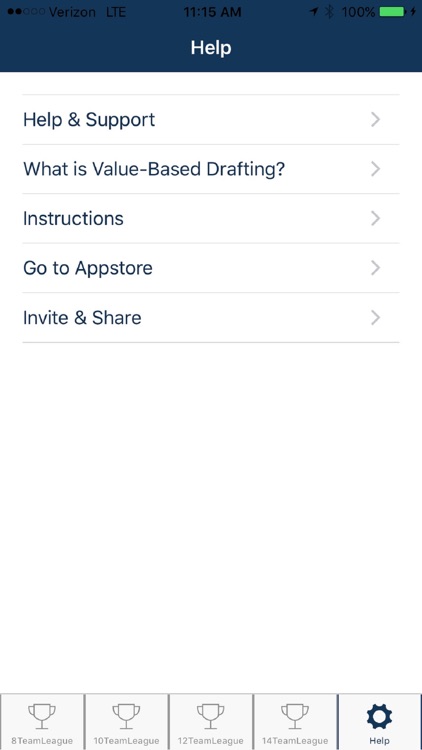Tap the Invite & Share chevron
This screenshot has width=422, height=750.
pyautogui.click(x=376, y=318)
